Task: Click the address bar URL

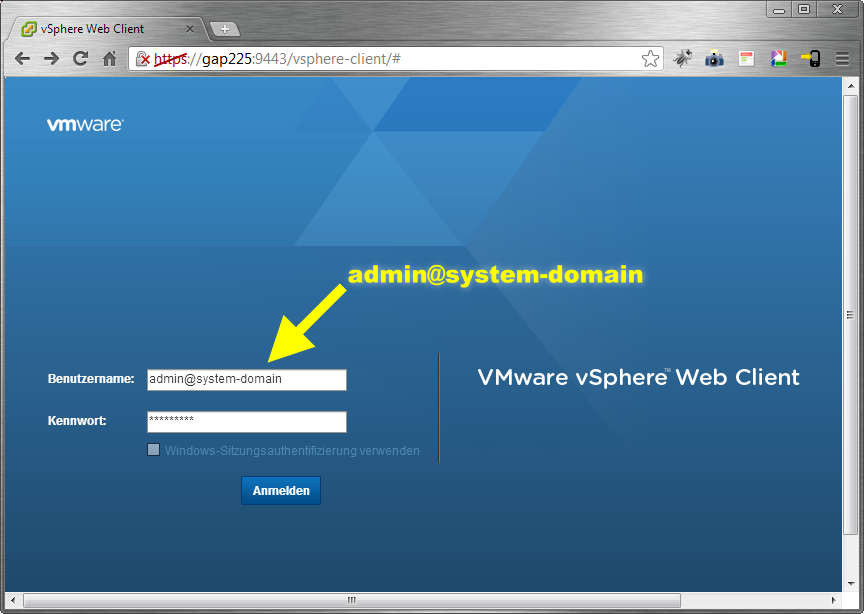Action: pos(400,59)
